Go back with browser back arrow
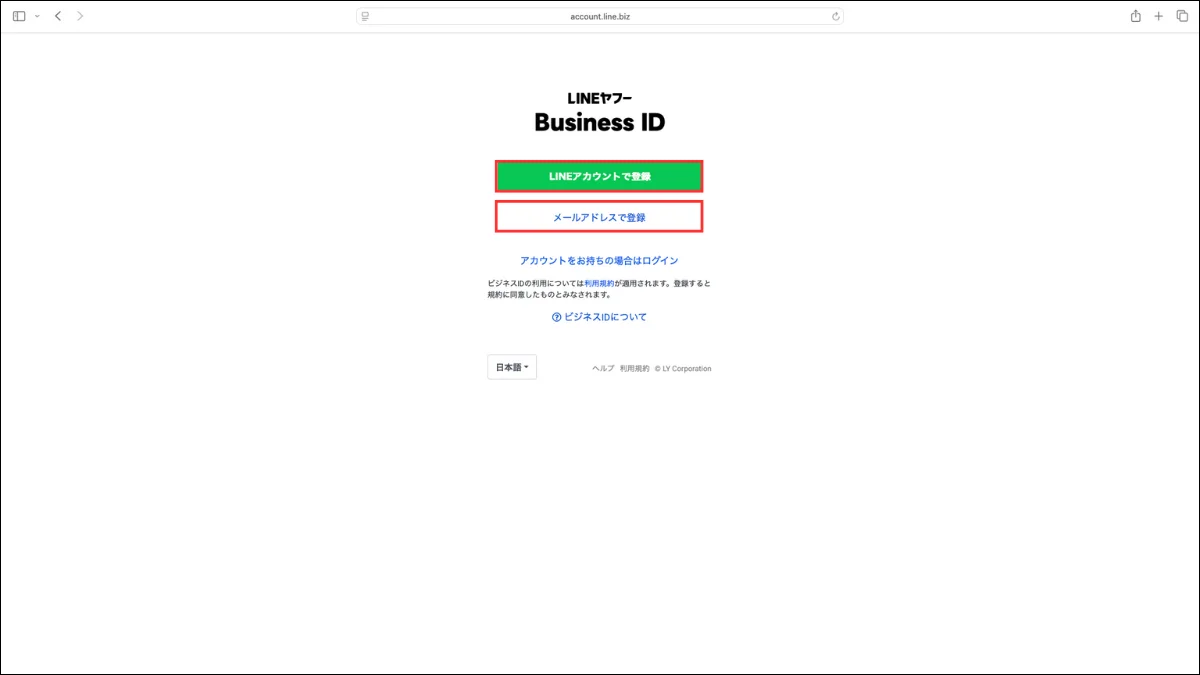The width and height of the screenshot is (1200, 675). 58,16
